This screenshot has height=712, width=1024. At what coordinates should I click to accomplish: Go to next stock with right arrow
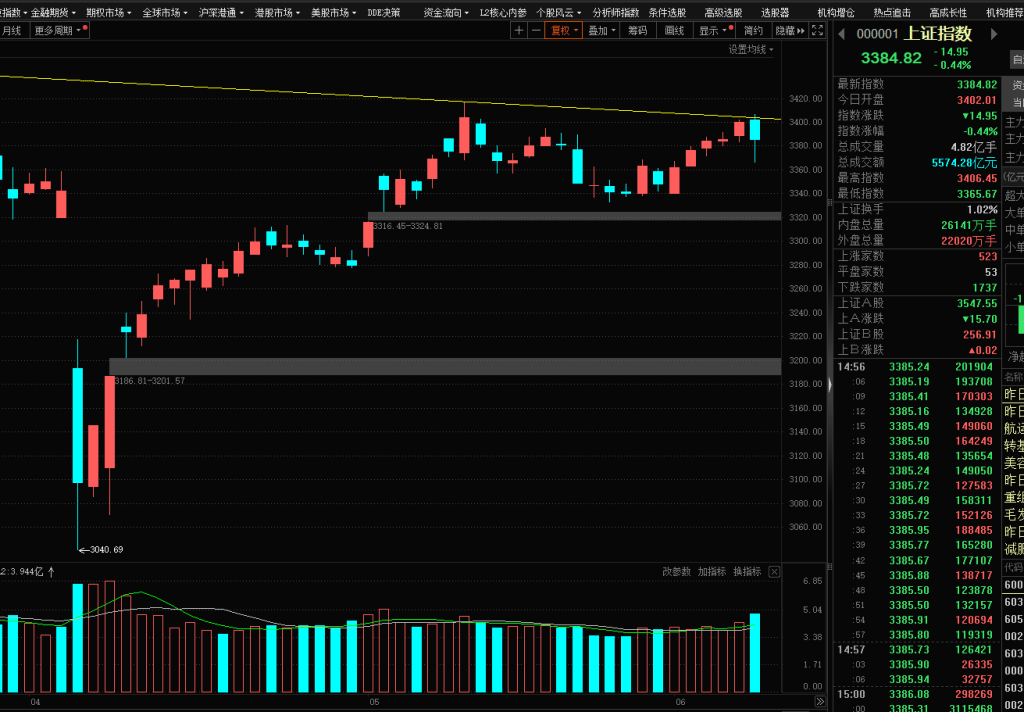click(x=995, y=34)
